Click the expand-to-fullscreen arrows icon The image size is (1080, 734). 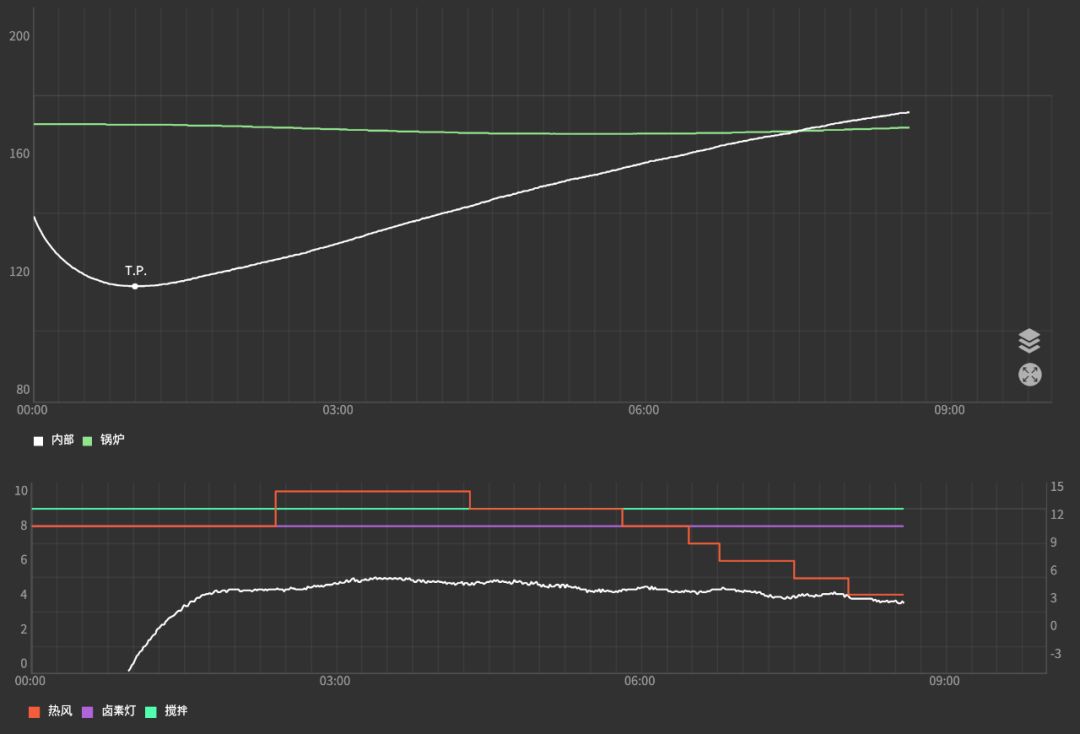click(1029, 375)
